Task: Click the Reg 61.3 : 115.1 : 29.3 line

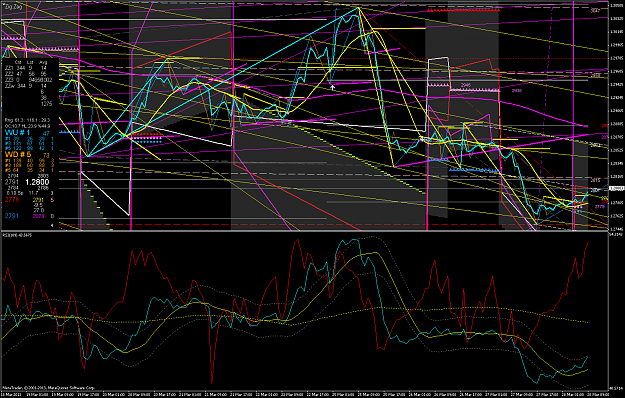Action: [x=27, y=120]
